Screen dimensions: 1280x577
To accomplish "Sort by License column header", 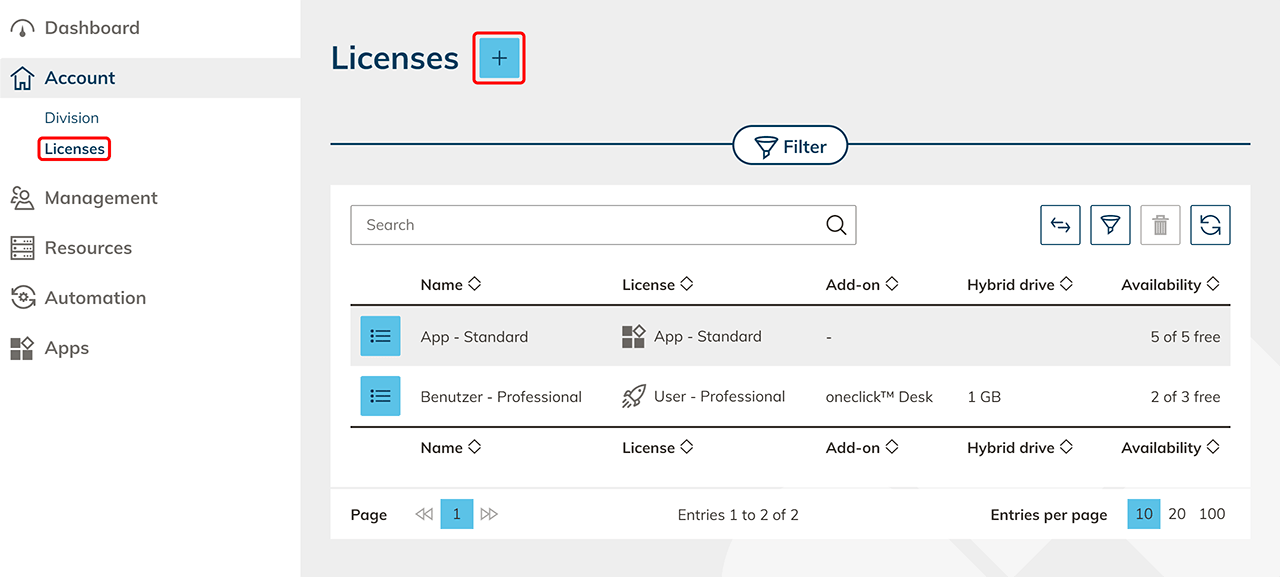I will (657, 285).
